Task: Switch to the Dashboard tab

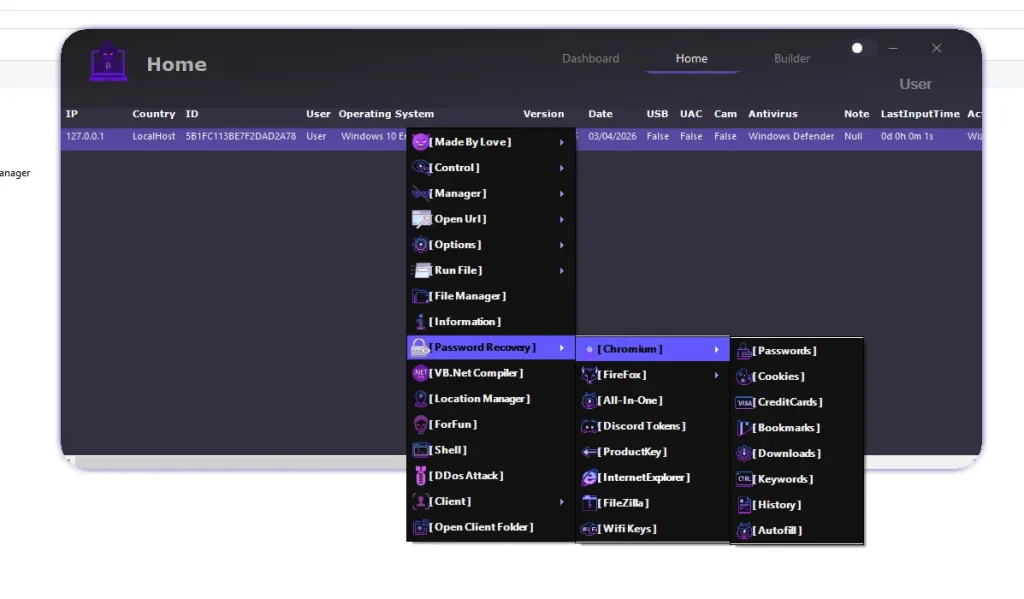Action: 590,58
